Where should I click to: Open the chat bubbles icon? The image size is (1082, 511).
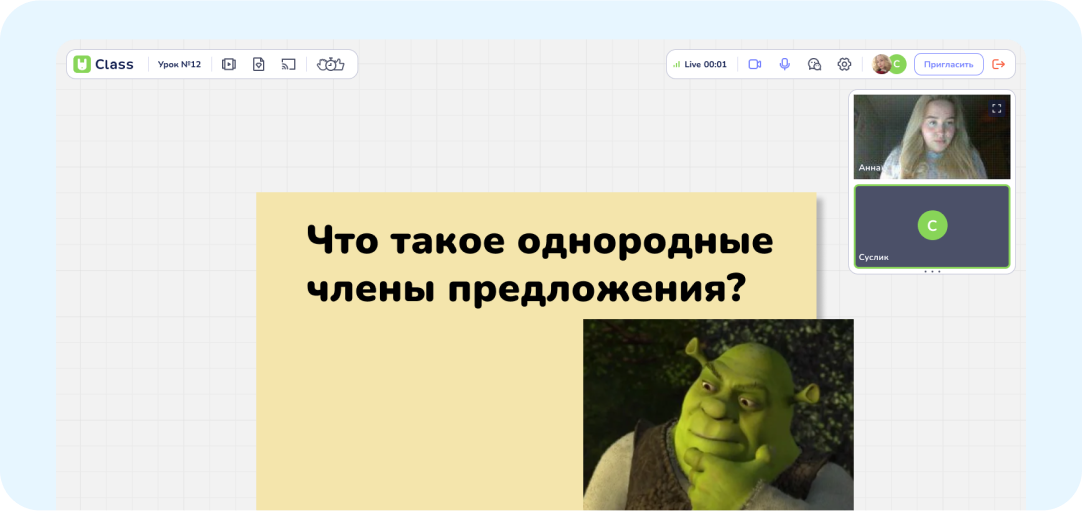tap(814, 64)
